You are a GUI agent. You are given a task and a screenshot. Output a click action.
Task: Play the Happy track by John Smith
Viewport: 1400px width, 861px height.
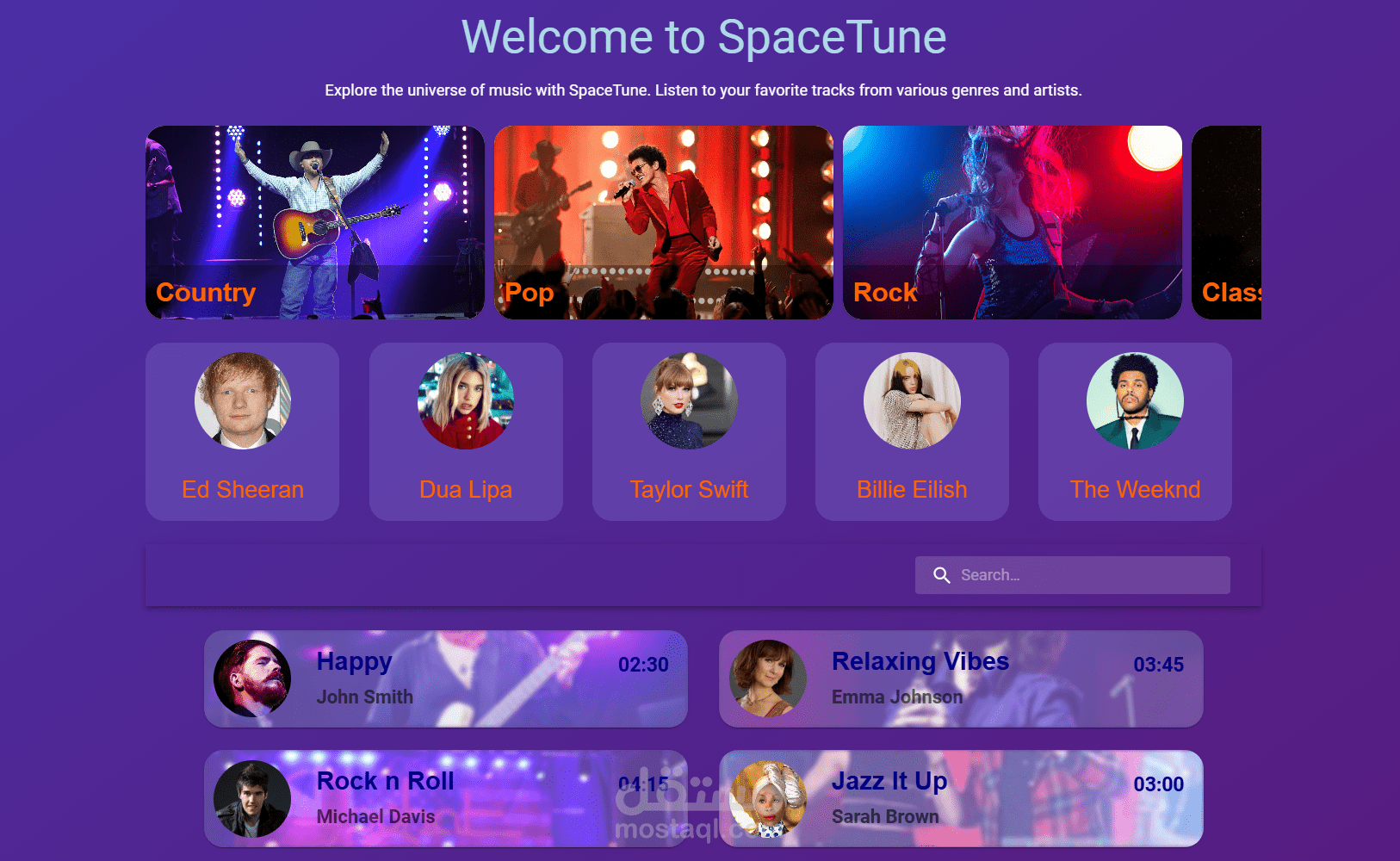pos(446,678)
